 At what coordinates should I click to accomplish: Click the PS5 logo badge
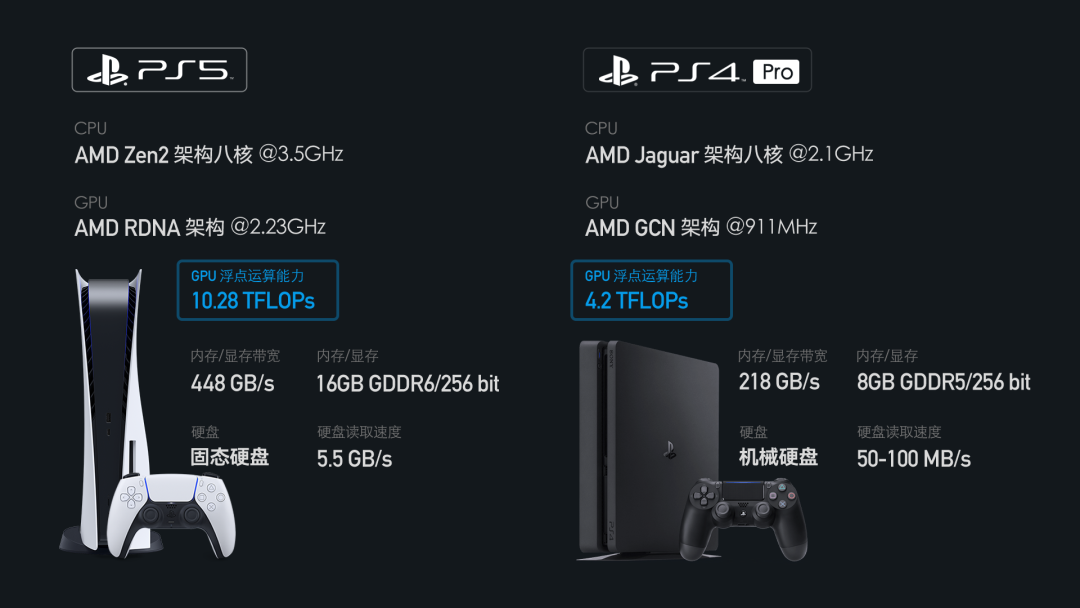tap(159, 70)
